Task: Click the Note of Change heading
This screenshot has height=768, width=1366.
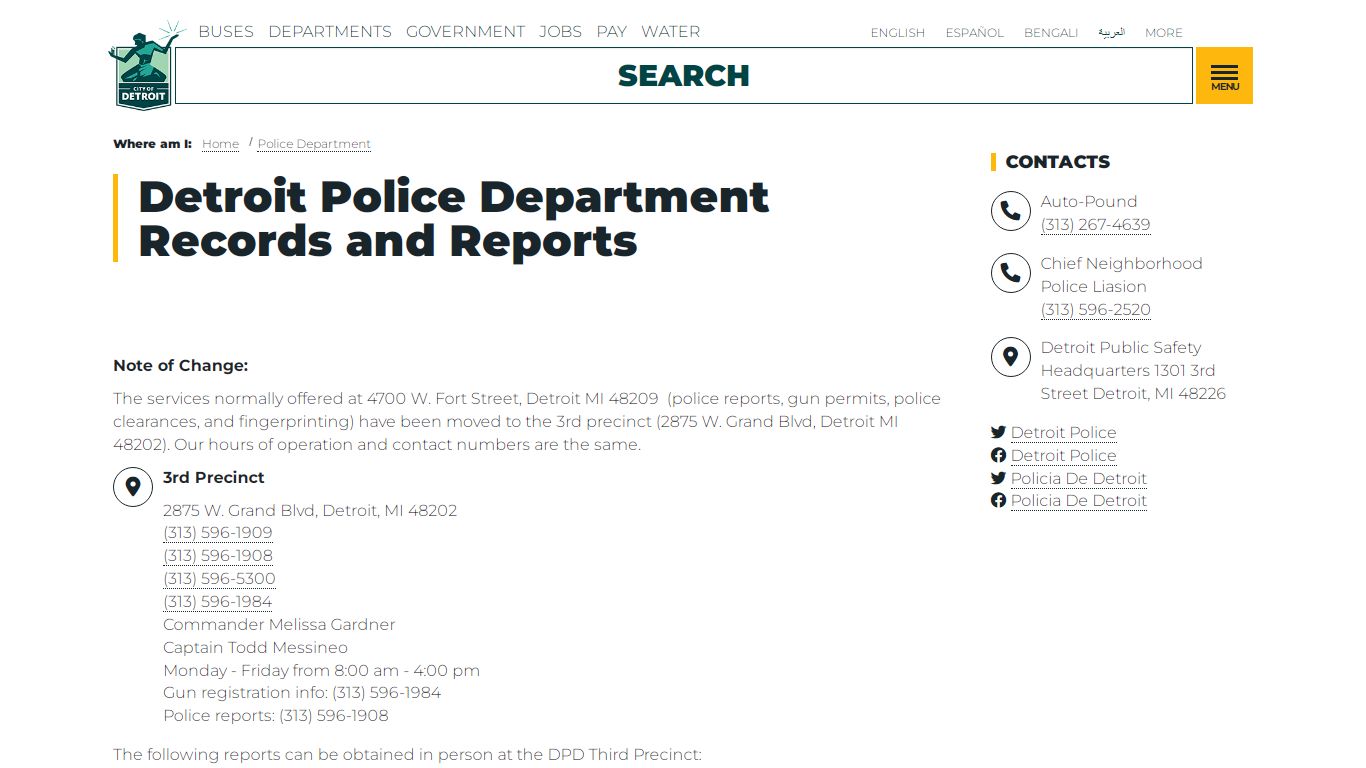Action: [x=180, y=366]
